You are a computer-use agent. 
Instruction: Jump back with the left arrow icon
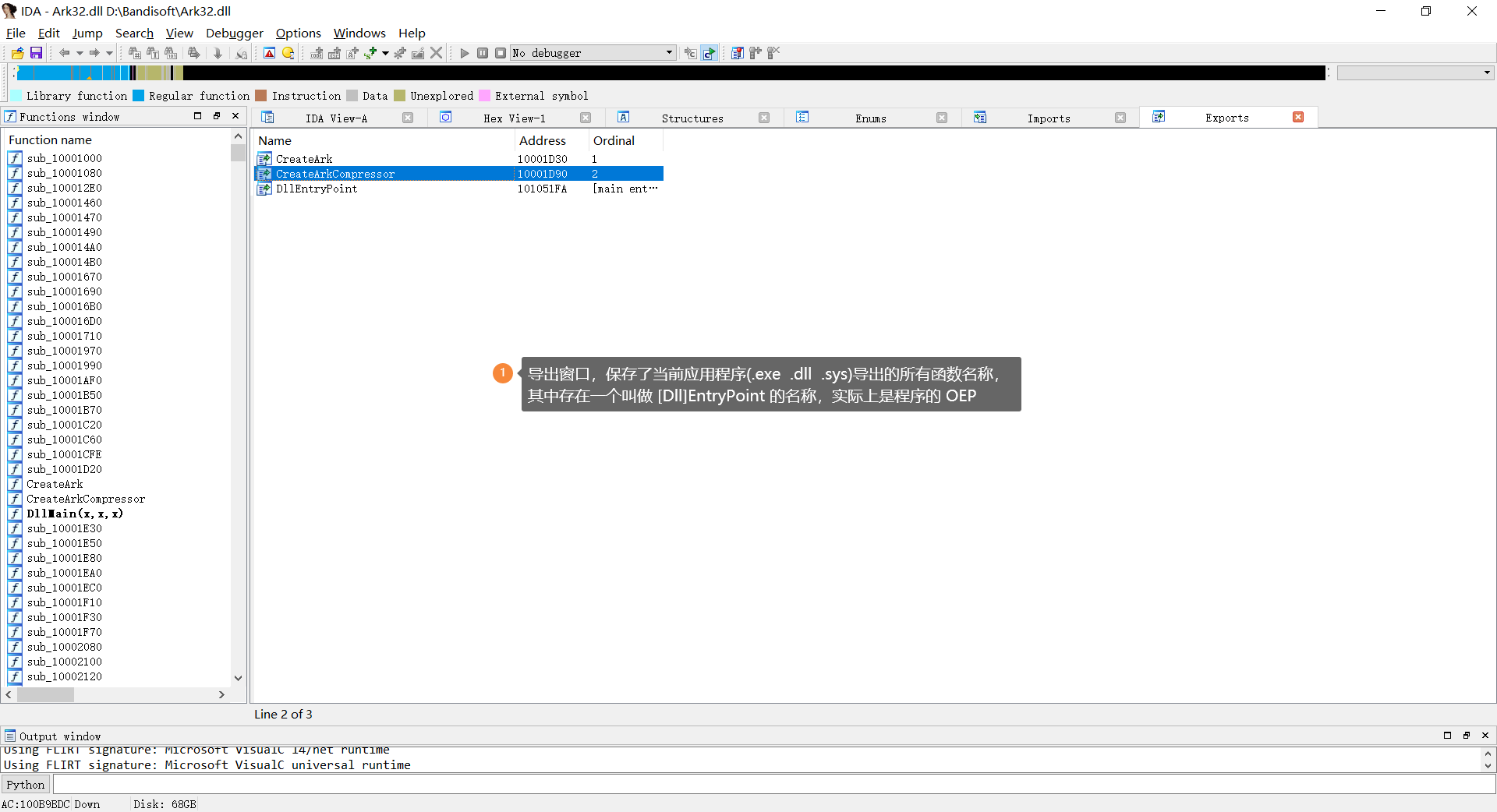tap(64, 53)
